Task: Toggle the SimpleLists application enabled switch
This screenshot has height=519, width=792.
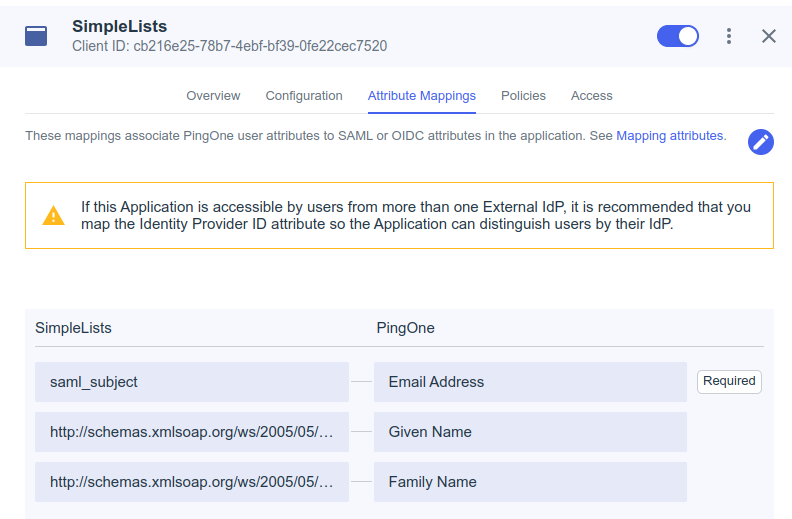Action: (x=677, y=36)
